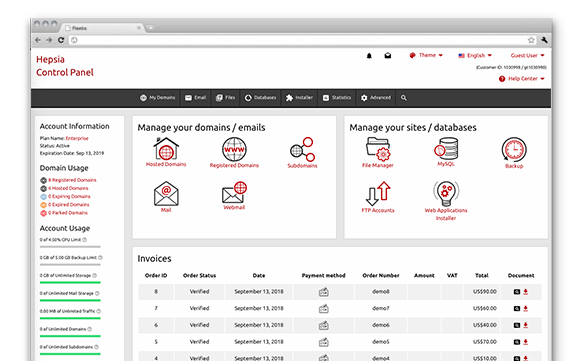Bookmark the page with the star icon
The height and width of the screenshot is (361, 579).
click(531, 40)
